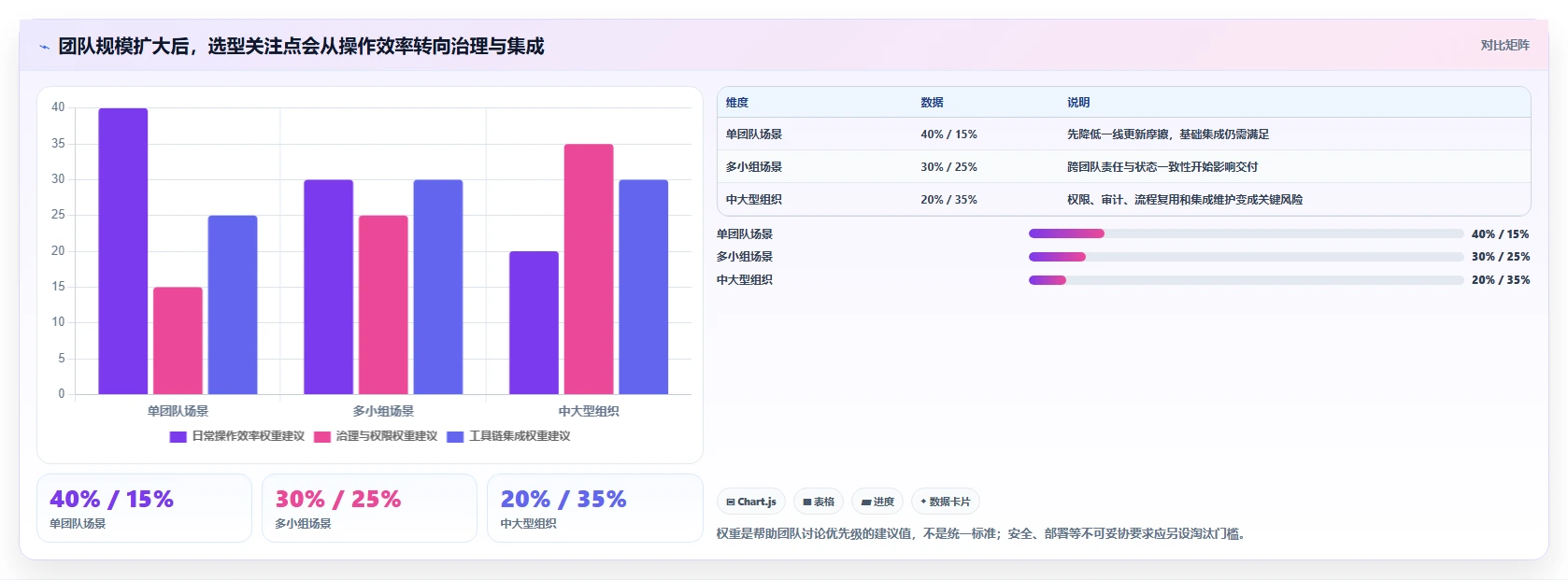Screen dimensions: 1568x580
Task: Click the footnote starting 权重是帮助团队讨论
Action: 983,534
